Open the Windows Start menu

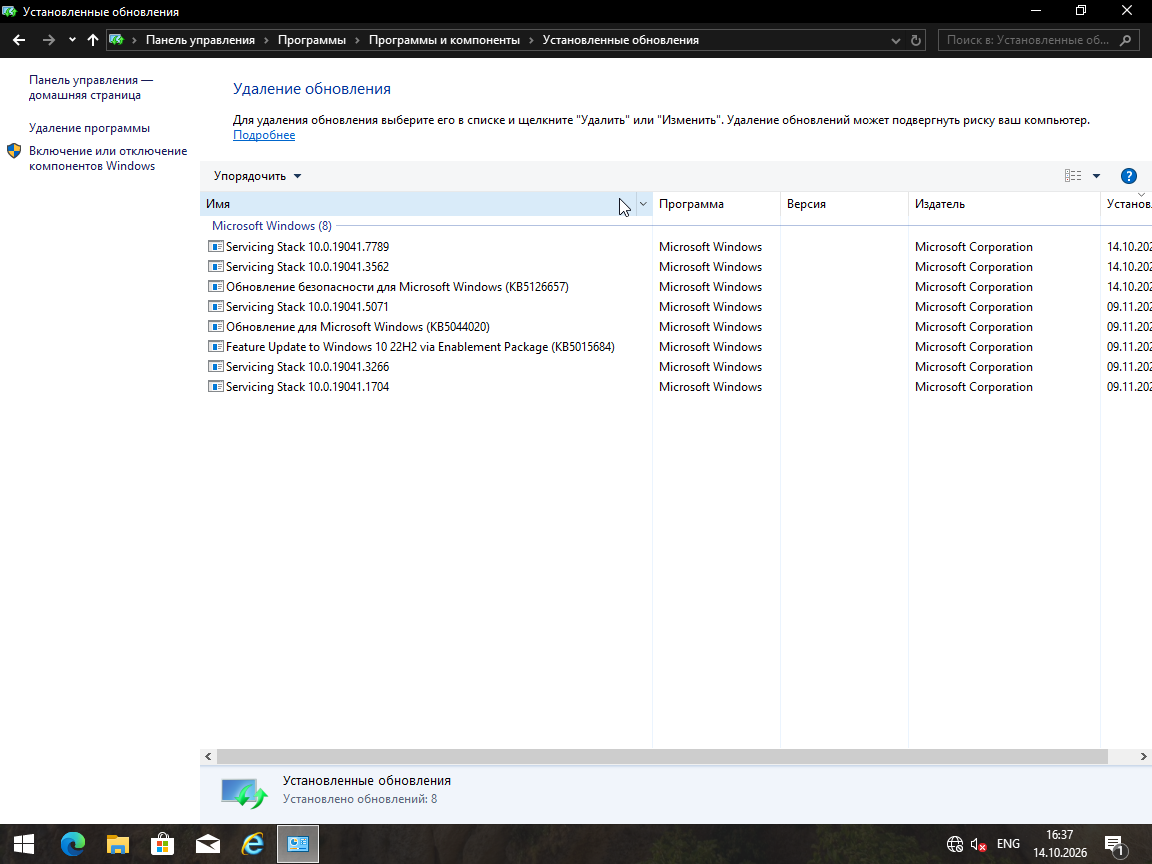(24, 844)
